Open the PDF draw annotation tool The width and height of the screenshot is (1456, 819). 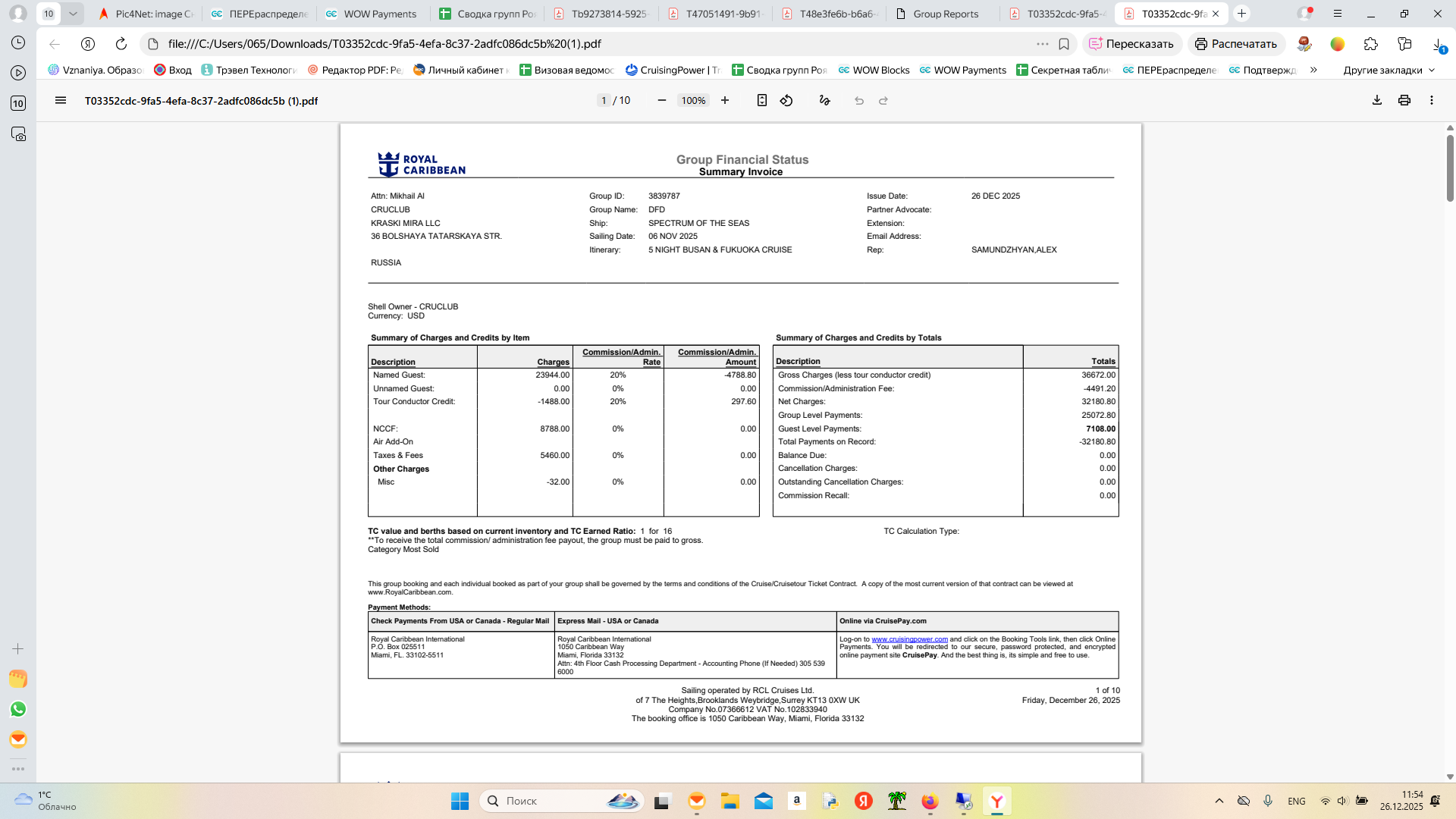(825, 100)
